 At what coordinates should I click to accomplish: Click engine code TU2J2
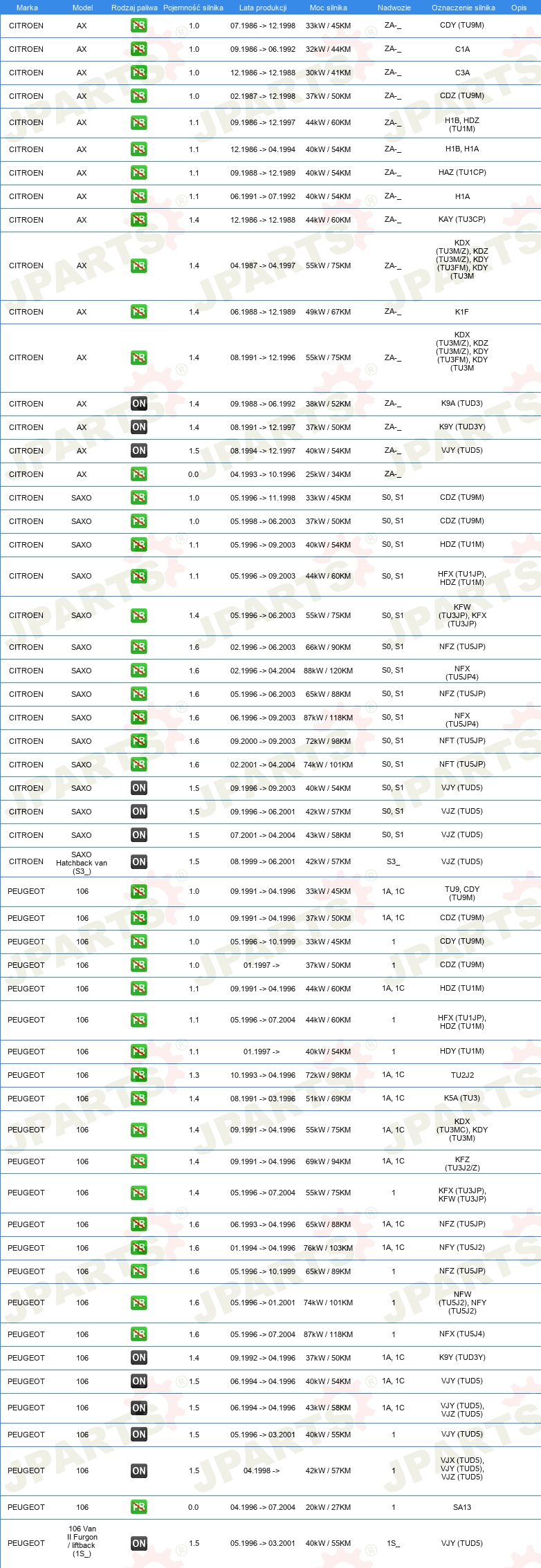click(462, 1075)
